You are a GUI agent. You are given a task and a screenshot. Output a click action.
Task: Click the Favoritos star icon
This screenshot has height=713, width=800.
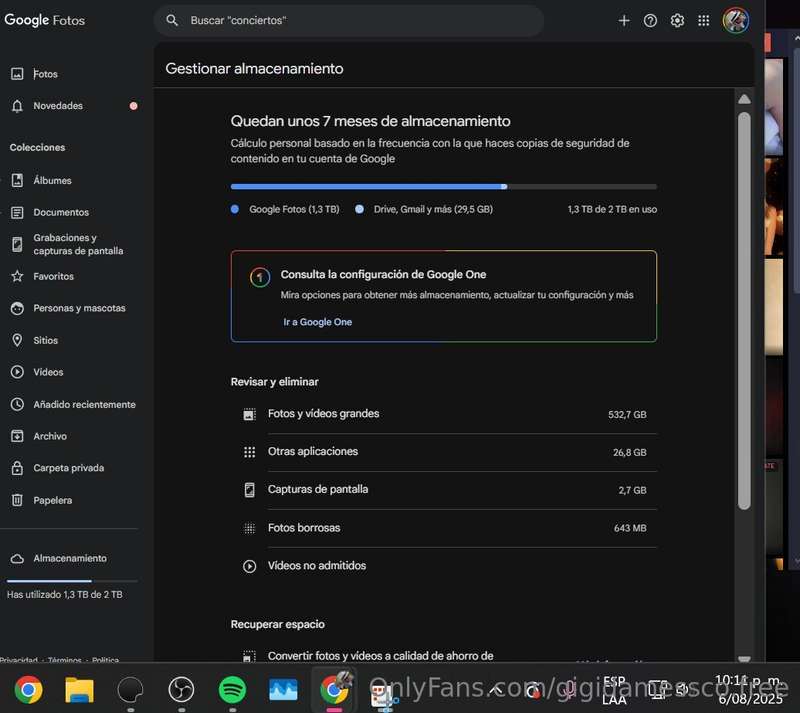click(17, 276)
